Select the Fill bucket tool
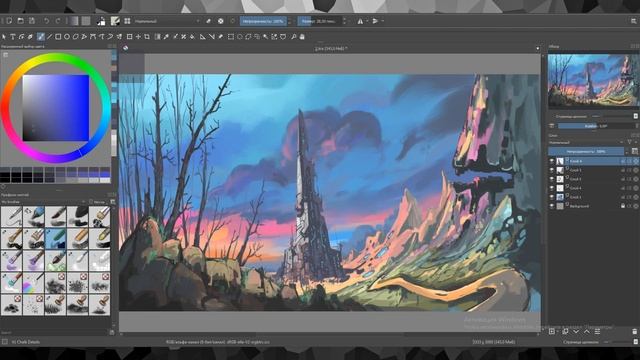640x360 pixels. click(192, 37)
